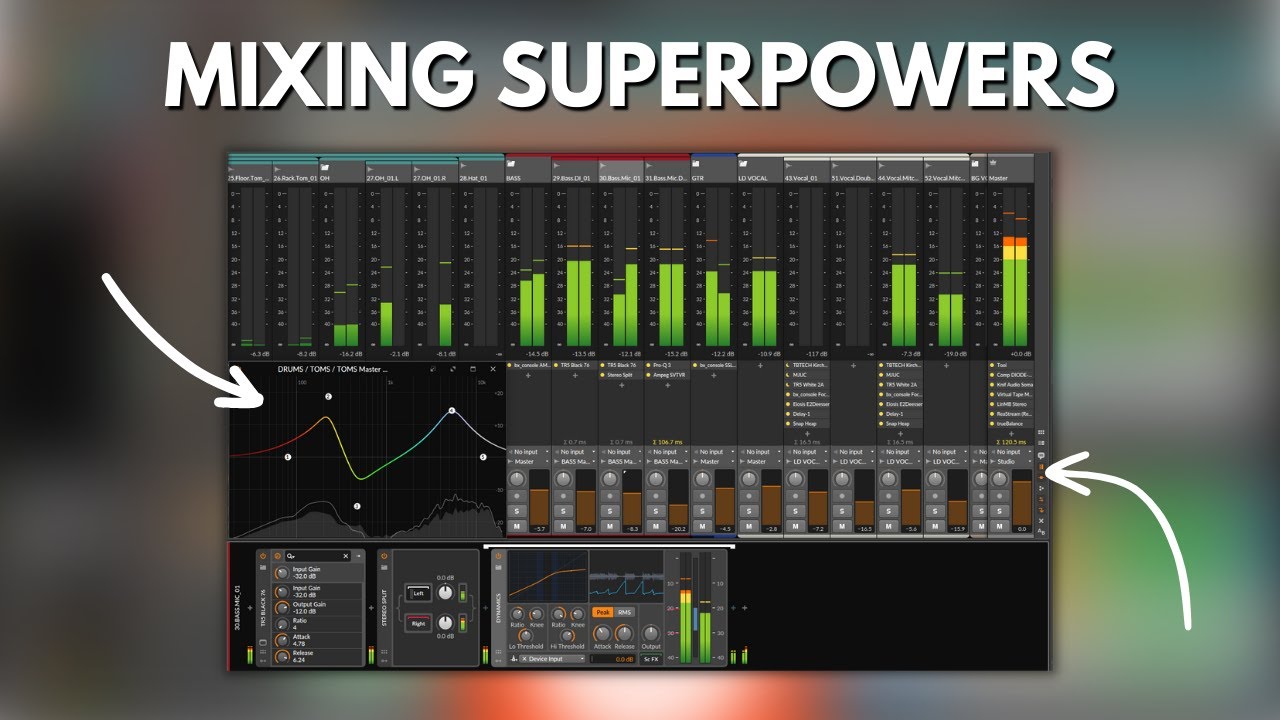
Task: Click the play triangle on 29.Bass.DI_01 header
Action: point(557,166)
